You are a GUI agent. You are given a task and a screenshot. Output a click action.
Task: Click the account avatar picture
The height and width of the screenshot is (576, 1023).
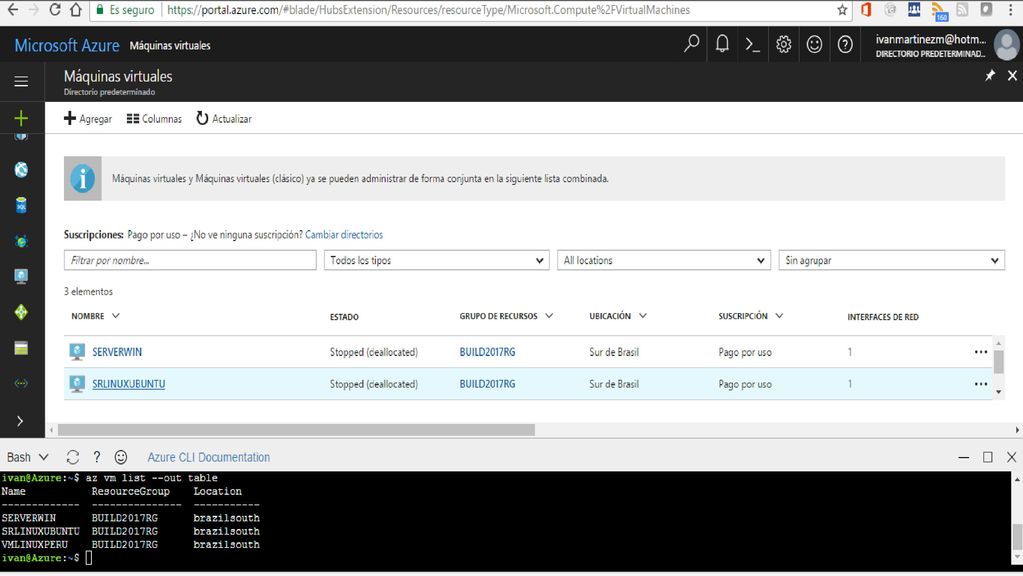click(x=1007, y=45)
